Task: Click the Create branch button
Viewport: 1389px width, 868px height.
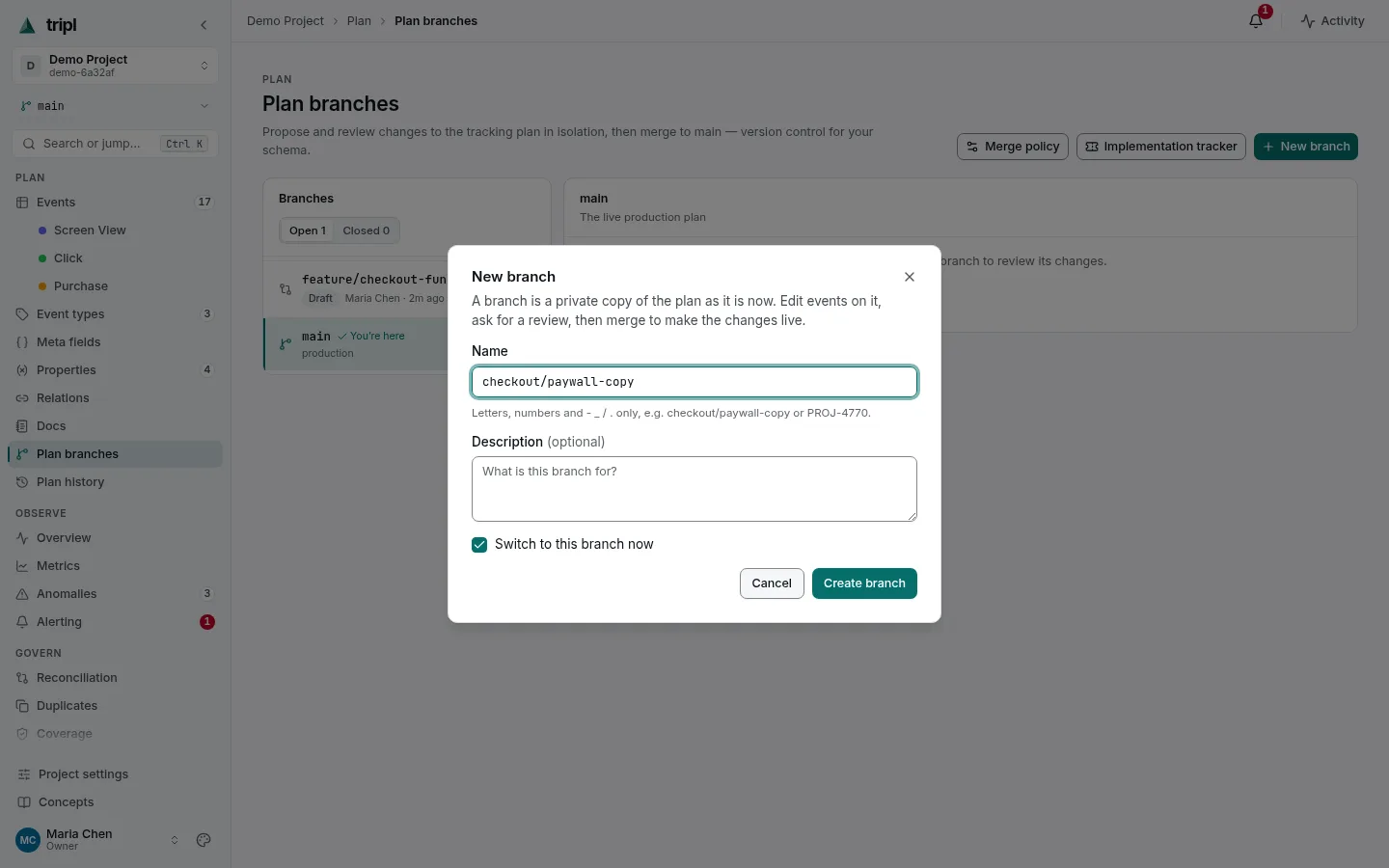Action: point(864,583)
